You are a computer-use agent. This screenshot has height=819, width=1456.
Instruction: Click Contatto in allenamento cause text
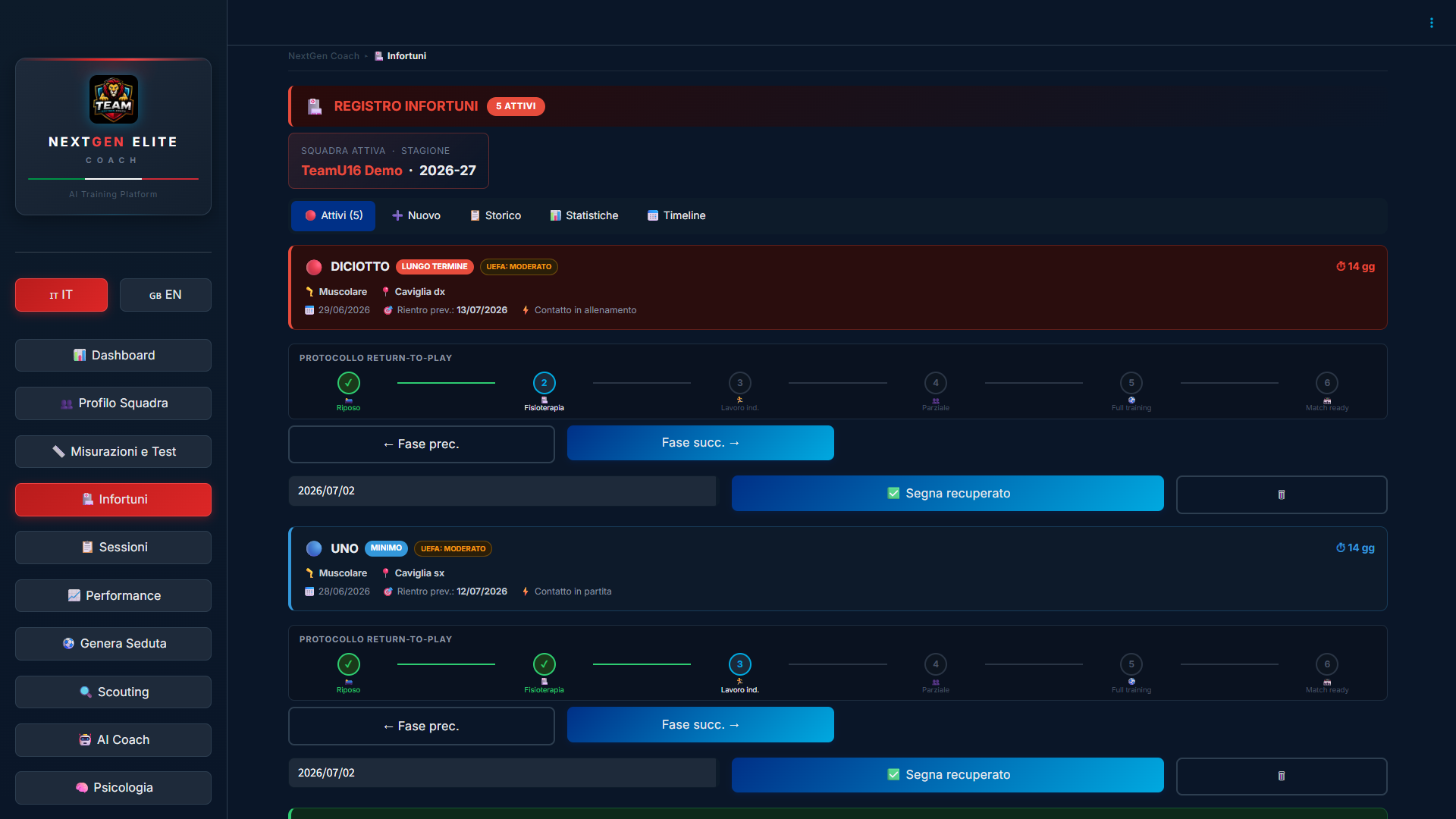[585, 310]
